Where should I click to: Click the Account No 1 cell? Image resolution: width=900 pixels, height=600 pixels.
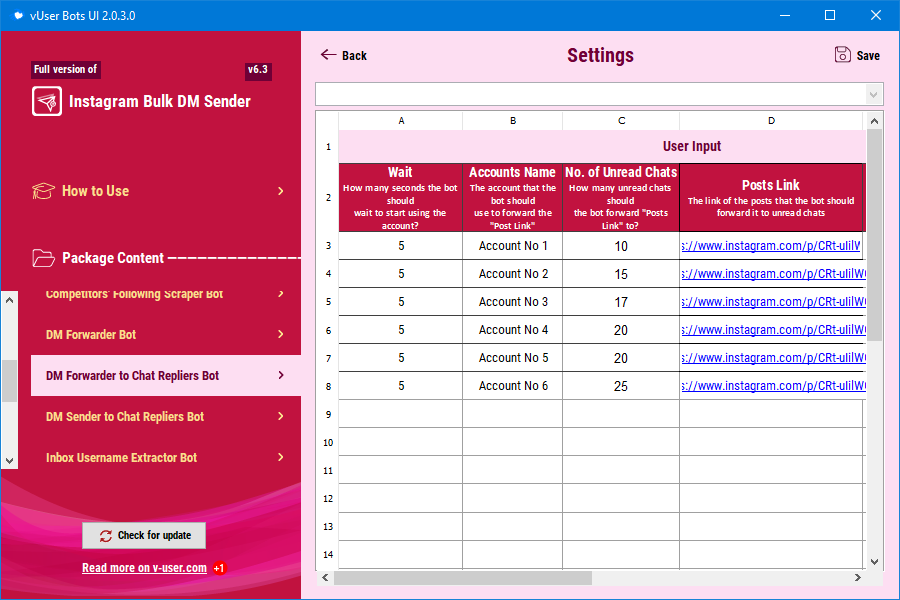click(513, 246)
